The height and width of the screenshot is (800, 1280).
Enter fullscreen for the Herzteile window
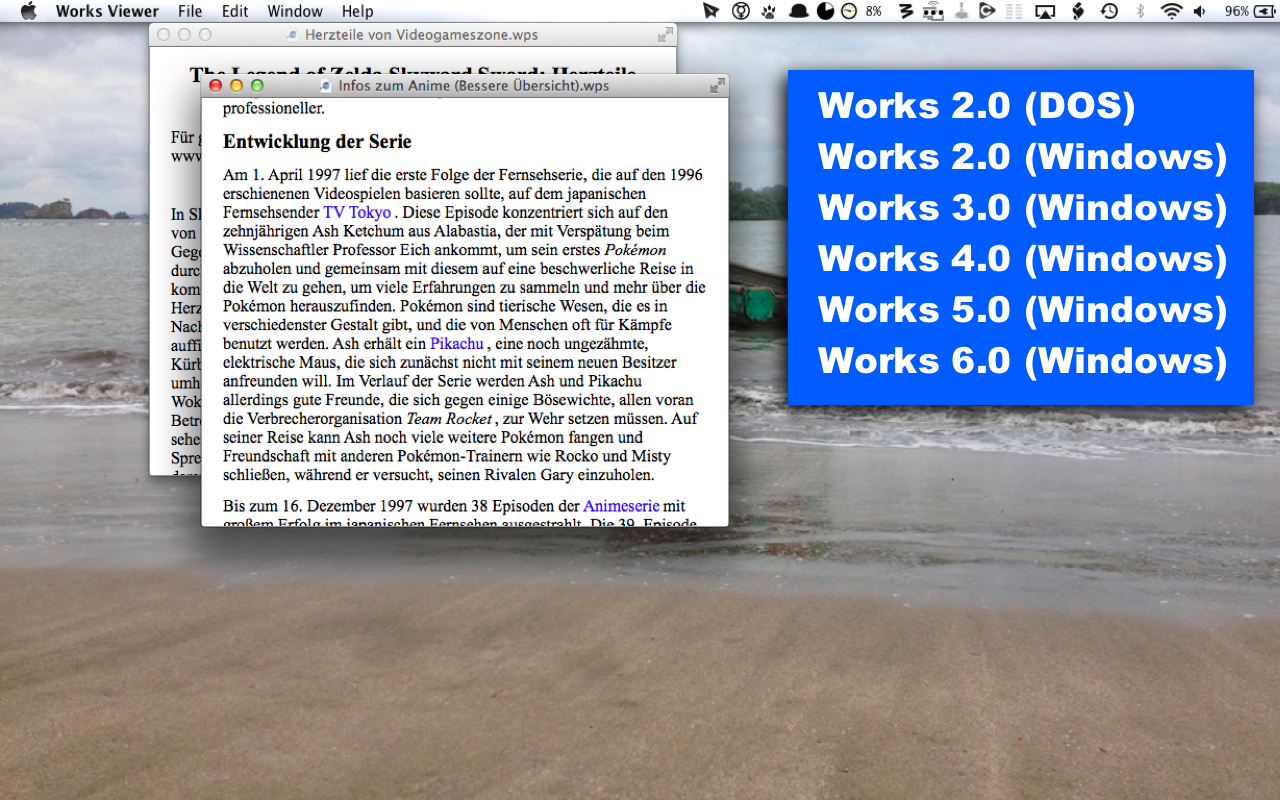665,35
